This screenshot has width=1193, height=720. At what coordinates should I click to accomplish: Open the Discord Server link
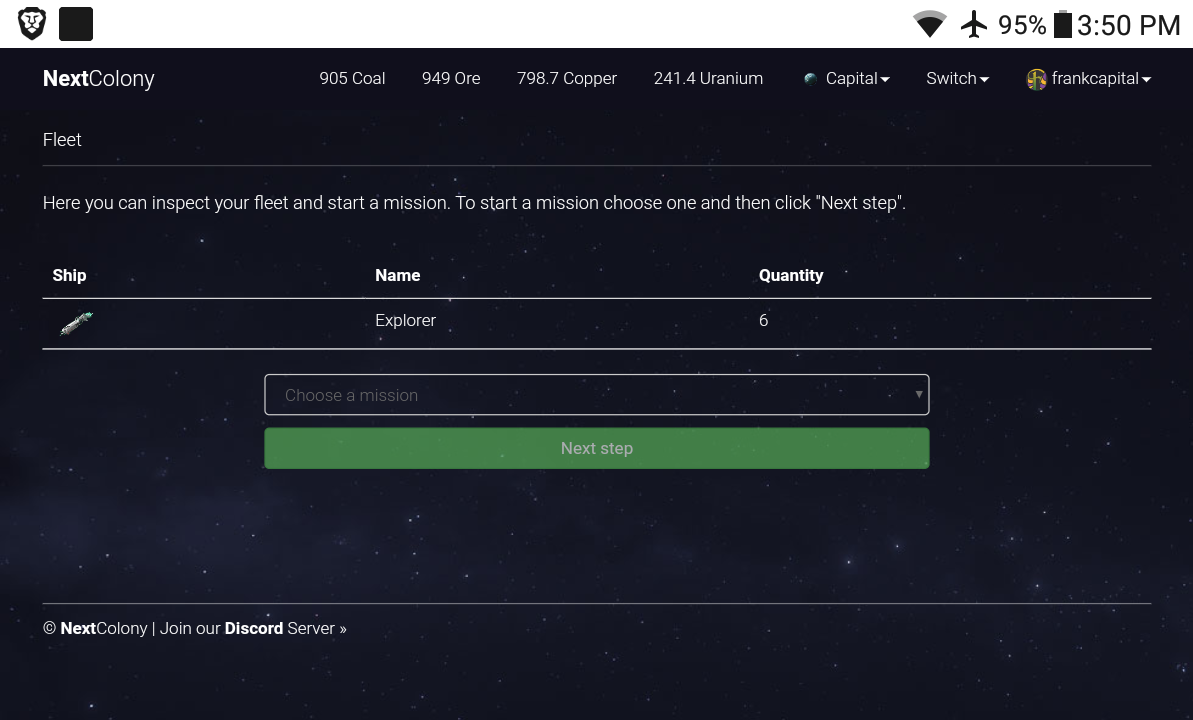285,628
